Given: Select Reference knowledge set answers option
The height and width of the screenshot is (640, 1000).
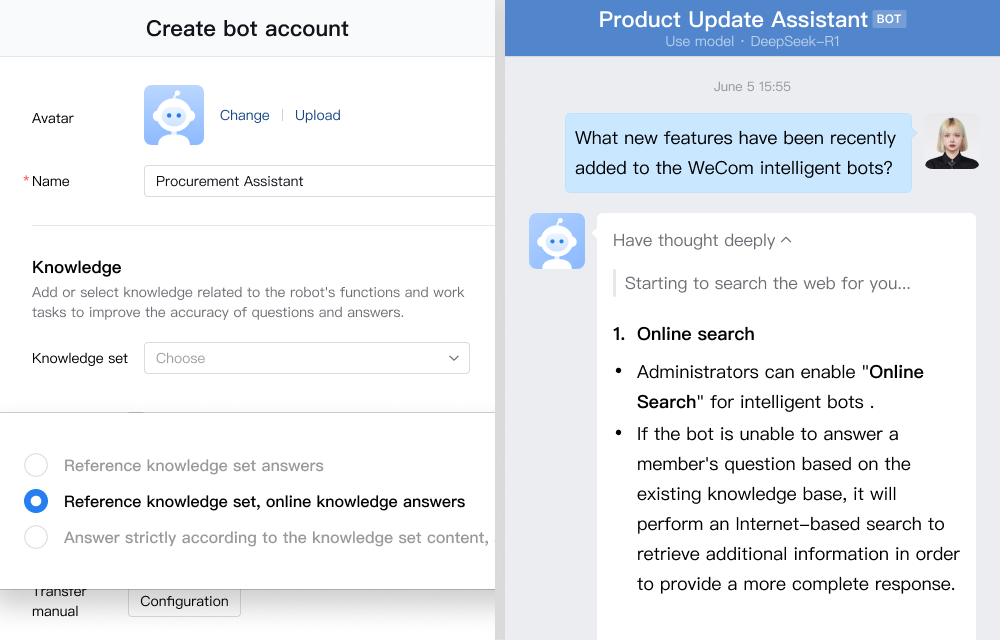Looking at the screenshot, I should [x=36, y=465].
